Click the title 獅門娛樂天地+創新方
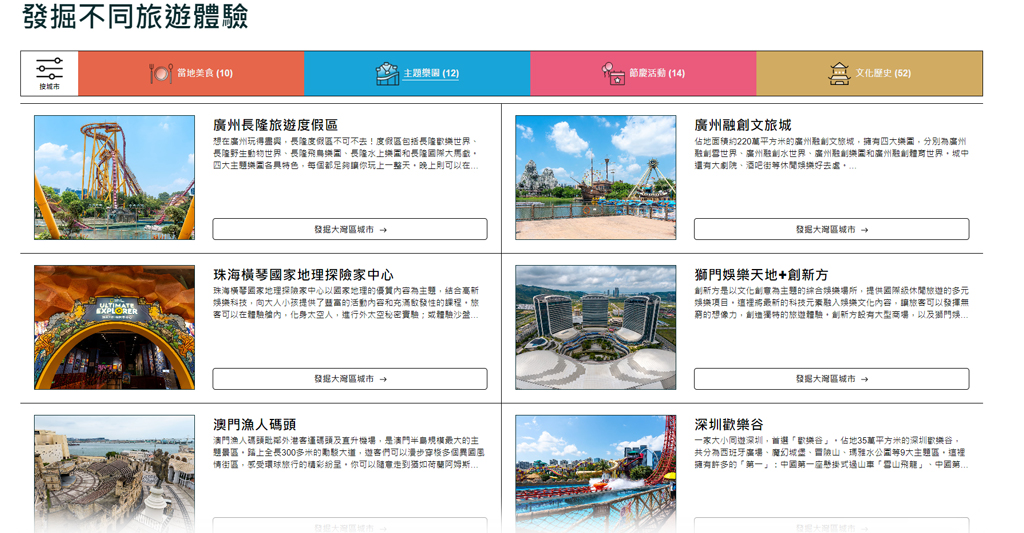 click(x=761, y=274)
